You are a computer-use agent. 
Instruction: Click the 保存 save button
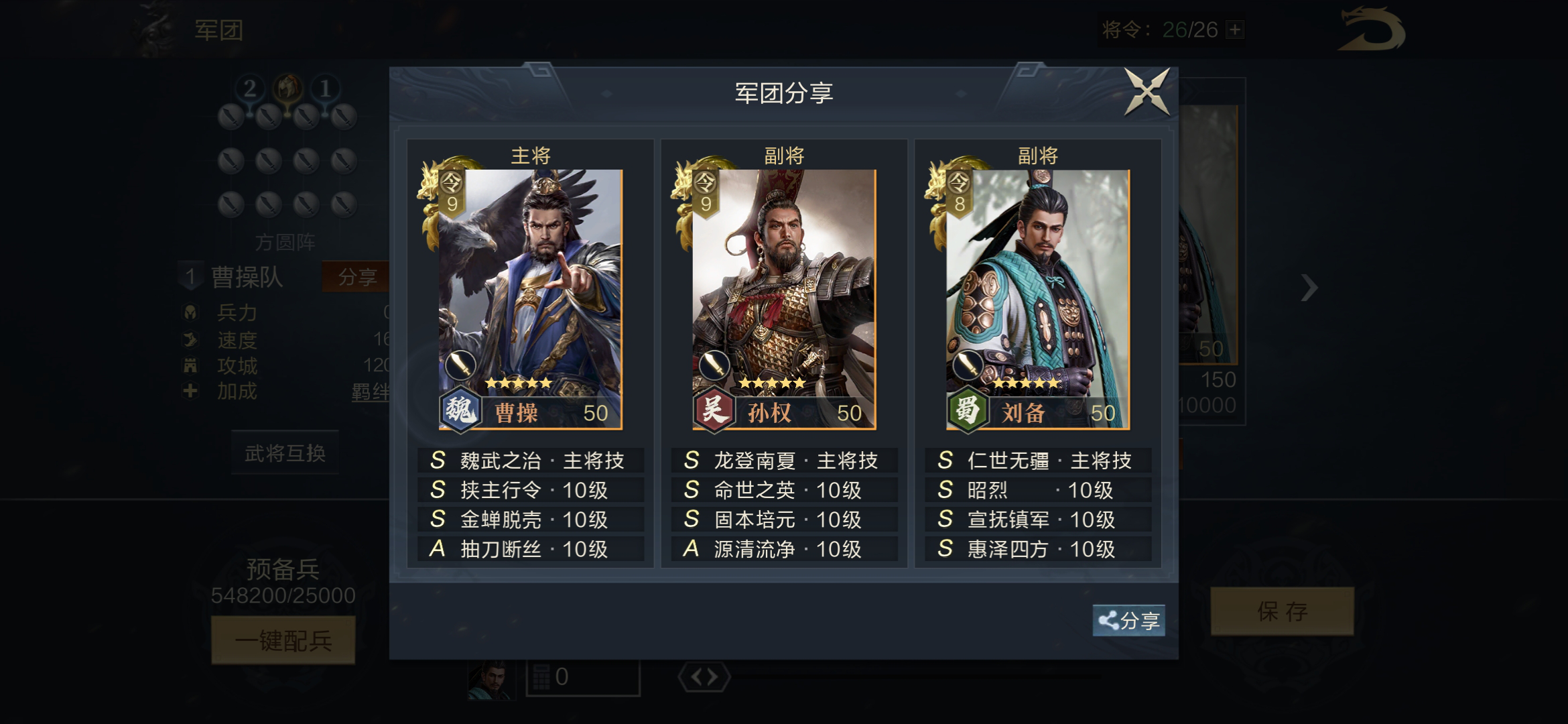pyautogui.click(x=1282, y=611)
